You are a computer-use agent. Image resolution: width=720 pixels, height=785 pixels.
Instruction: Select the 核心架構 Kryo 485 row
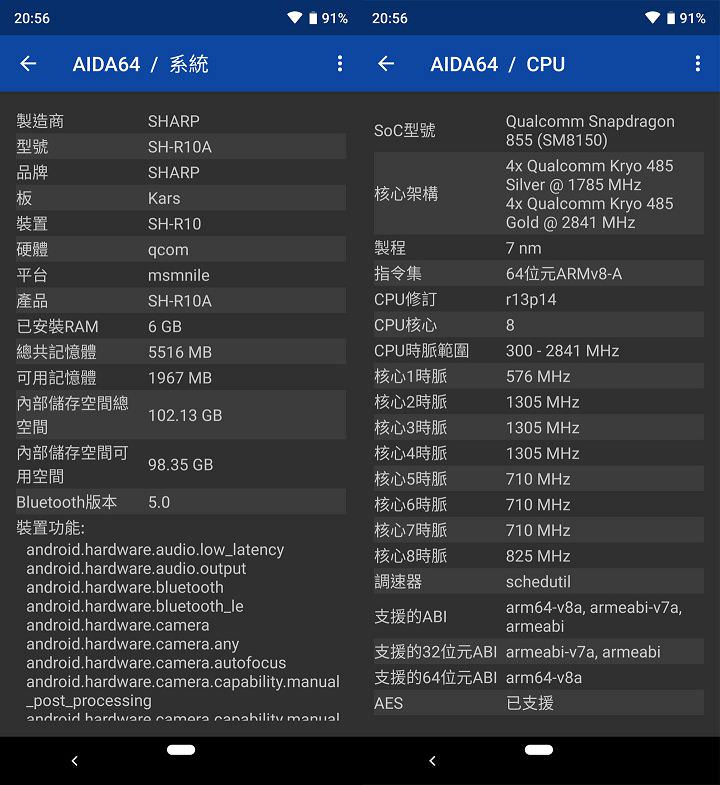[x=539, y=193]
